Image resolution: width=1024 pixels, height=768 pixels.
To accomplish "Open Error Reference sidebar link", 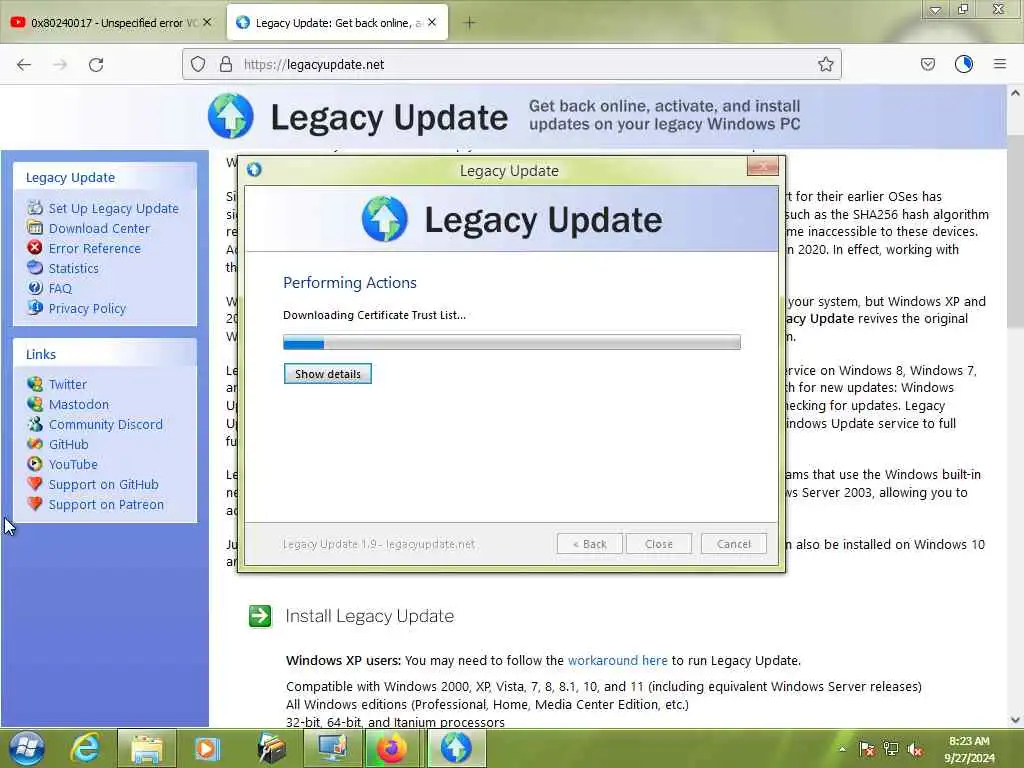I will [x=94, y=248].
